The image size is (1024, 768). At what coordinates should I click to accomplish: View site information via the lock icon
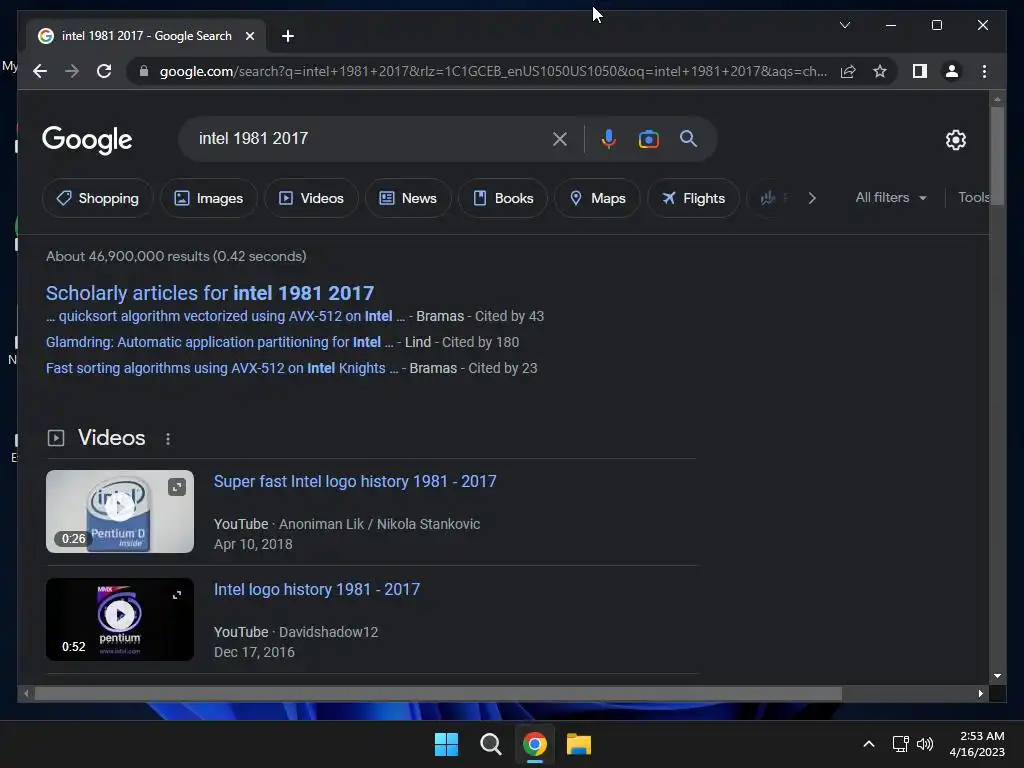pos(144,71)
